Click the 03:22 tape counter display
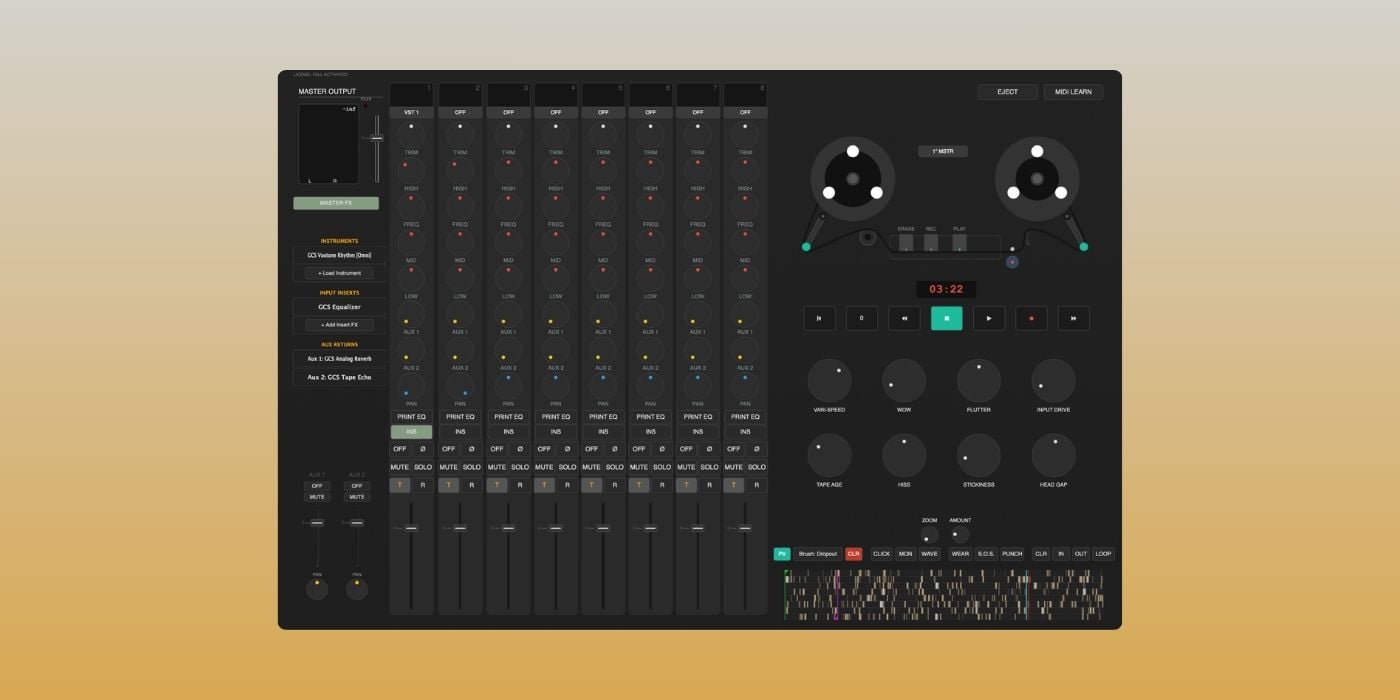 tap(946, 289)
